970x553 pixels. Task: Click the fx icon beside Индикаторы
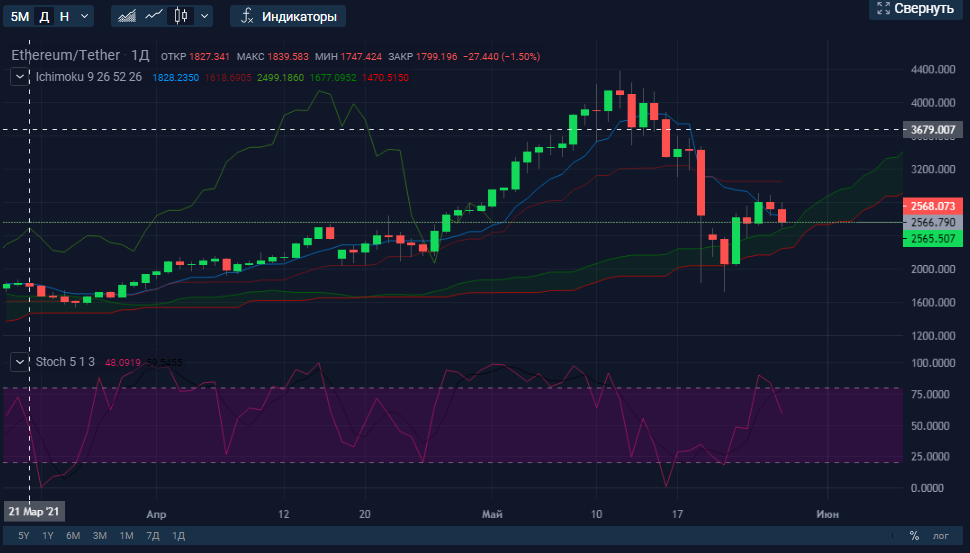[246, 16]
